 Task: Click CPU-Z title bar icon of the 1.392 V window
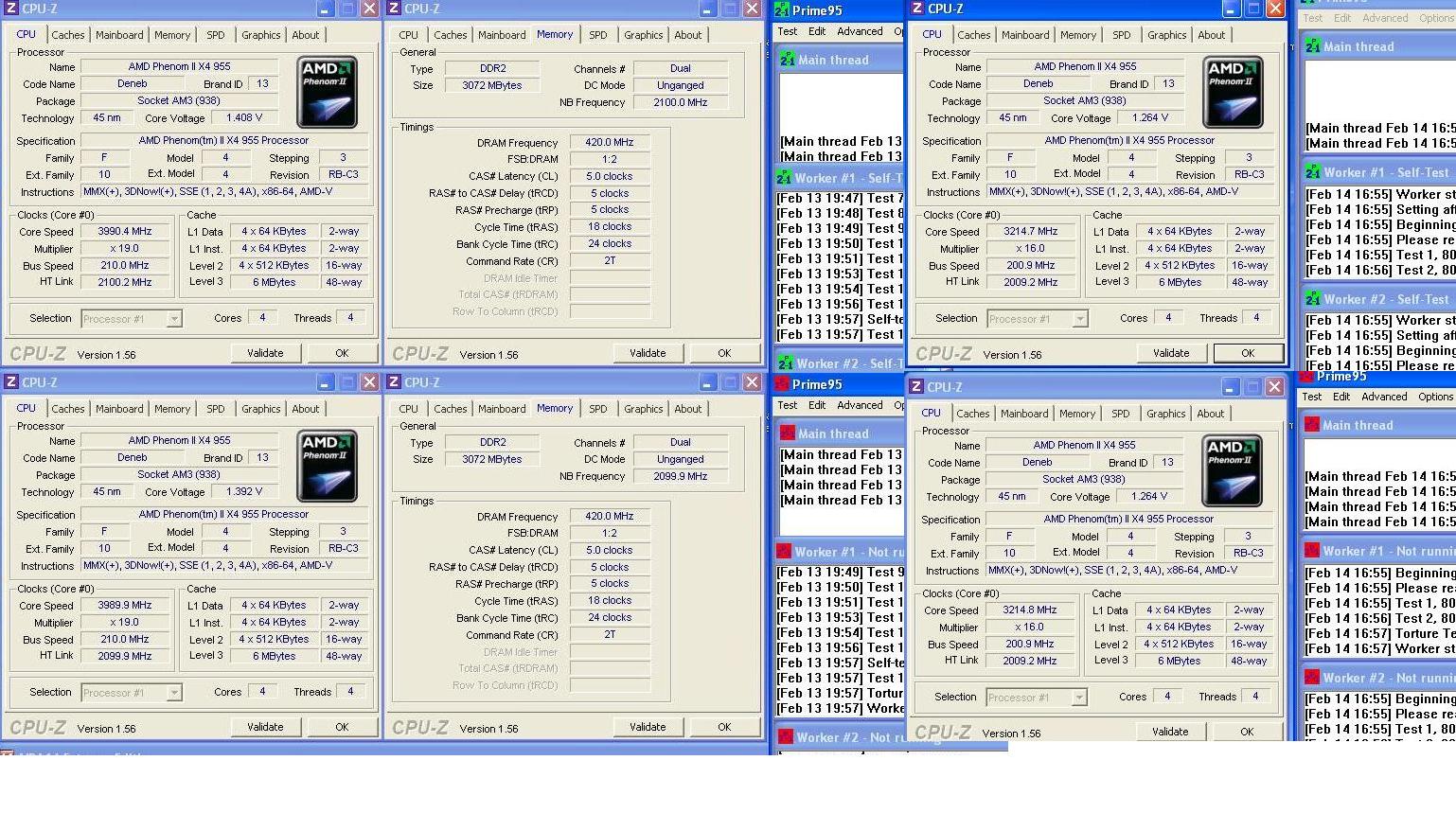pyautogui.click(x=11, y=382)
